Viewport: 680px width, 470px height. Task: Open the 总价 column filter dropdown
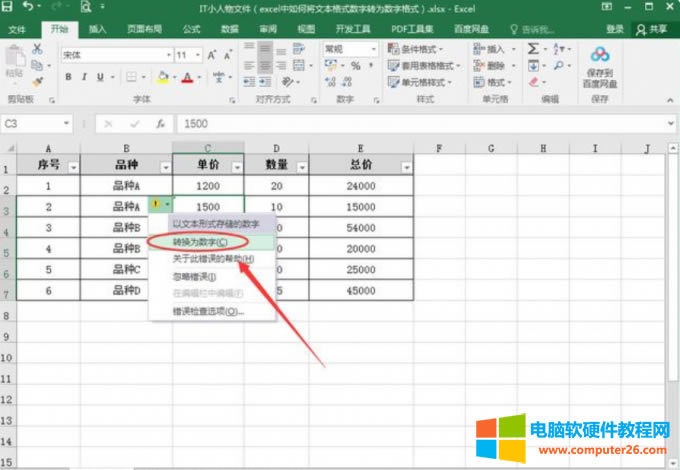pyautogui.click(x=406, y=167)
